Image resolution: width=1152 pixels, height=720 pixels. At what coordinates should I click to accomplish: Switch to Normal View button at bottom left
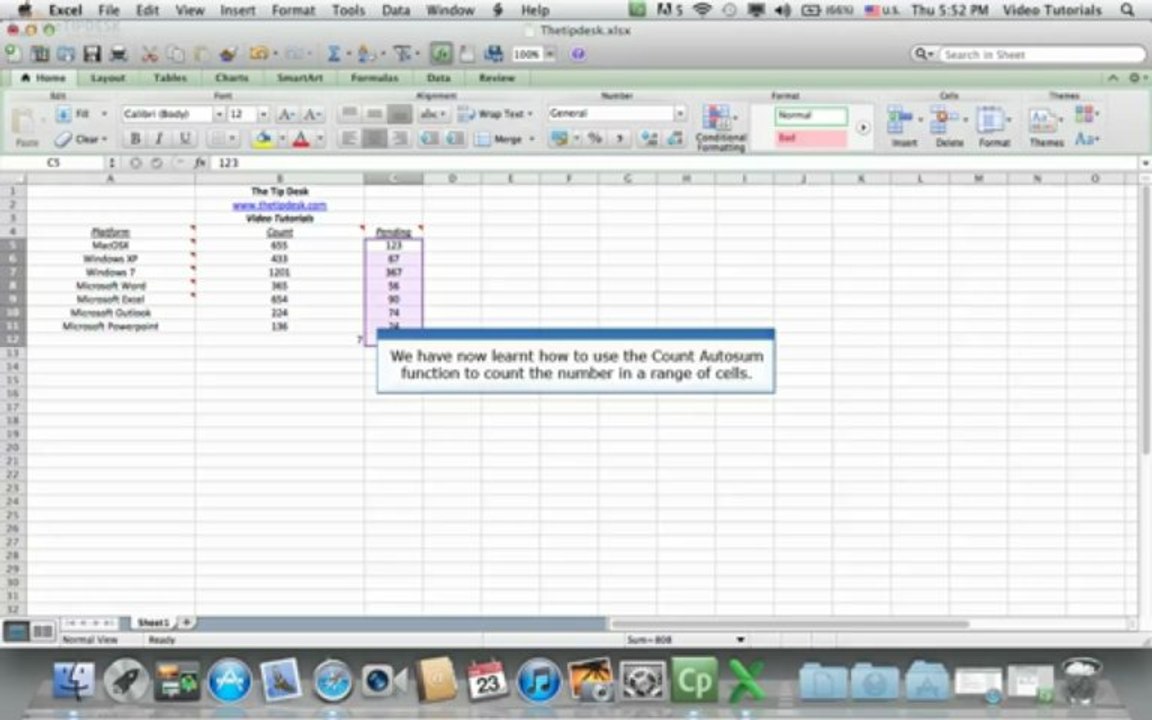tap(16, 631)
